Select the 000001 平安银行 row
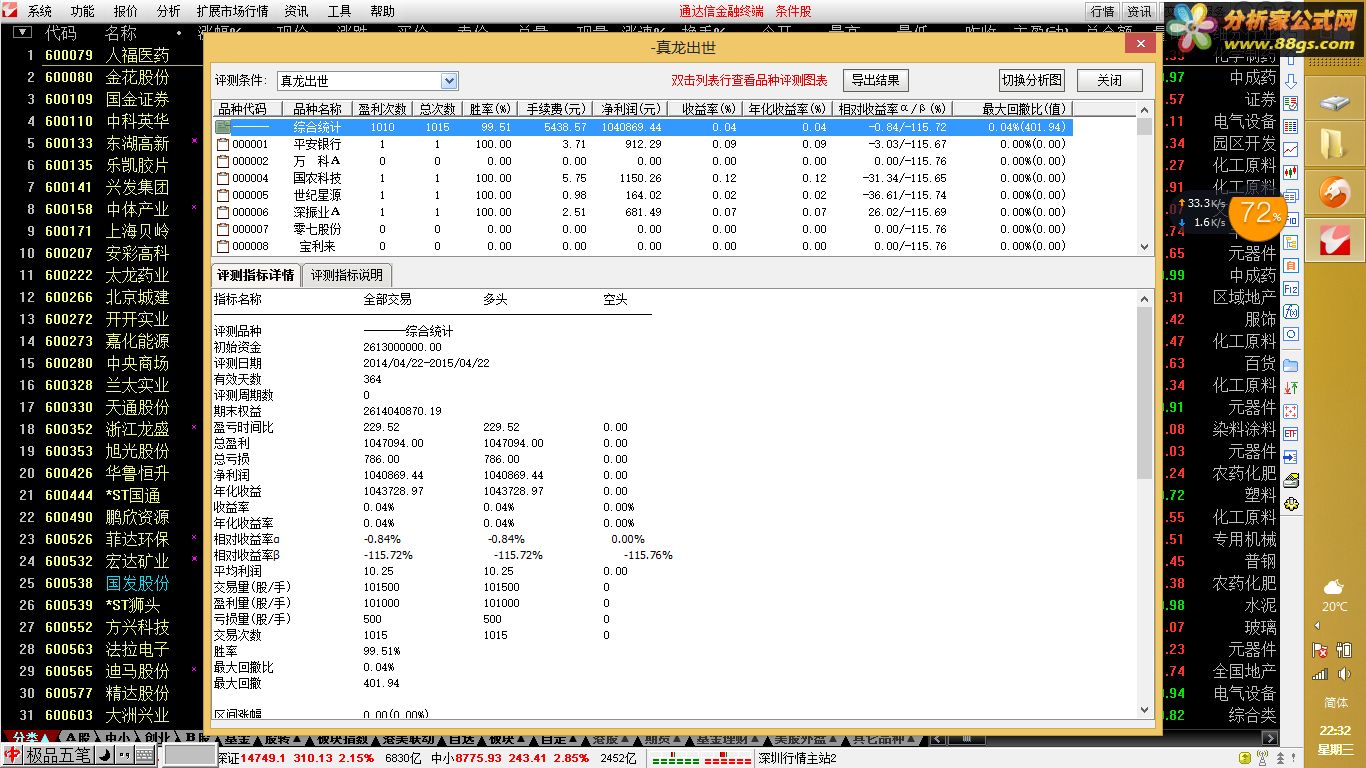Image resolution: width=1366 pixels, height=768 pixels. 642,144
